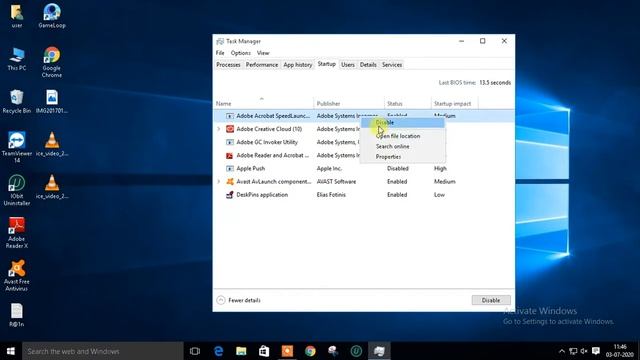Open the Action Center notifications icon
Image resolution: width=640 pixels, height=360 pixels.
click(596, 351)
